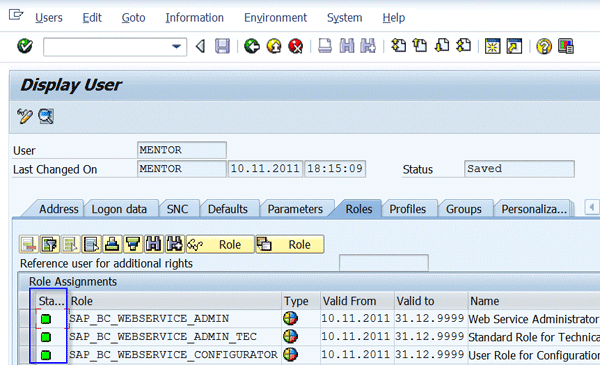The image size is (600, 365).
Task: Select SAP_BC_WEBSERVICE_ADMIN_TEC role cell
Action: (x=175, y=337)
